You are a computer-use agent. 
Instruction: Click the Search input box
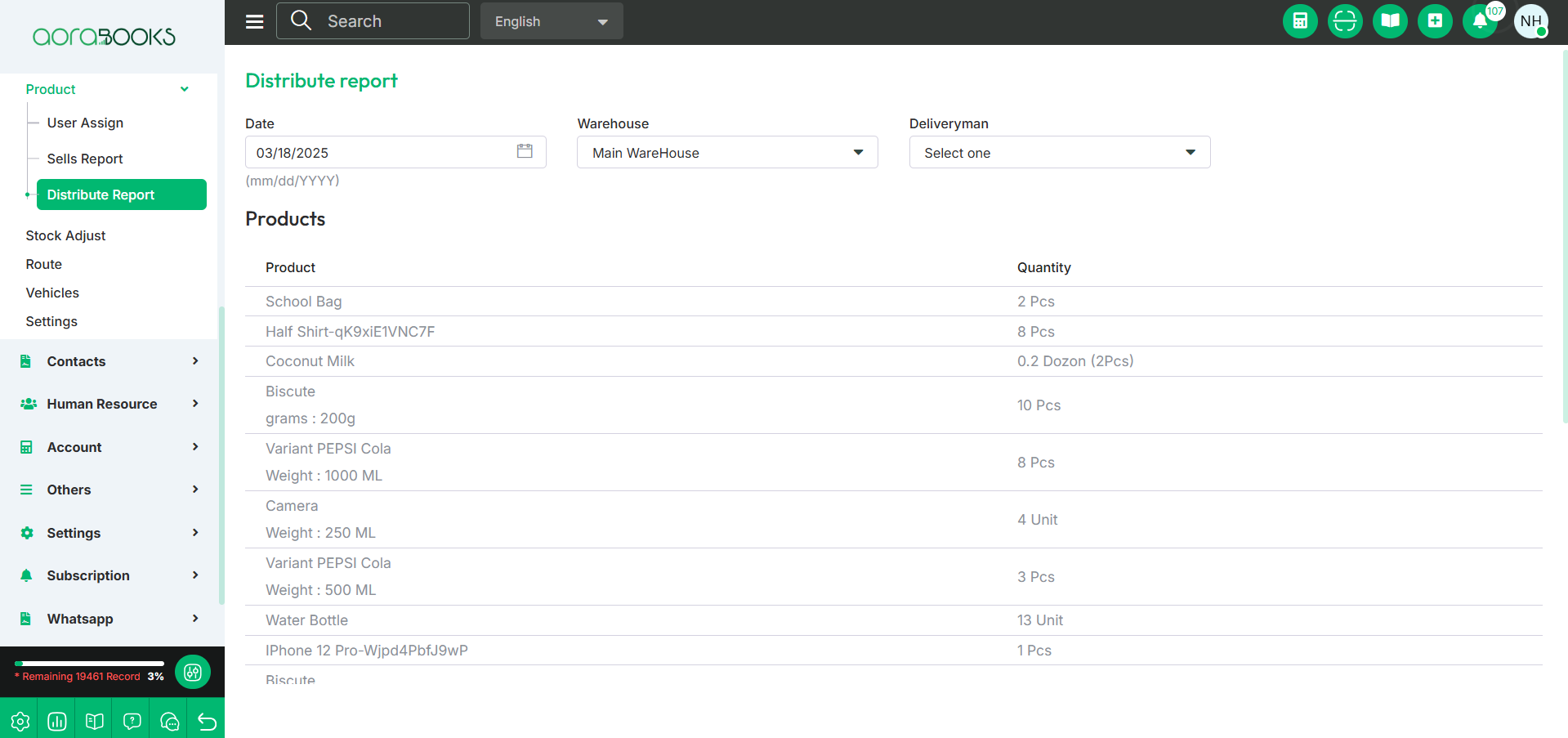tap(373, 20)
